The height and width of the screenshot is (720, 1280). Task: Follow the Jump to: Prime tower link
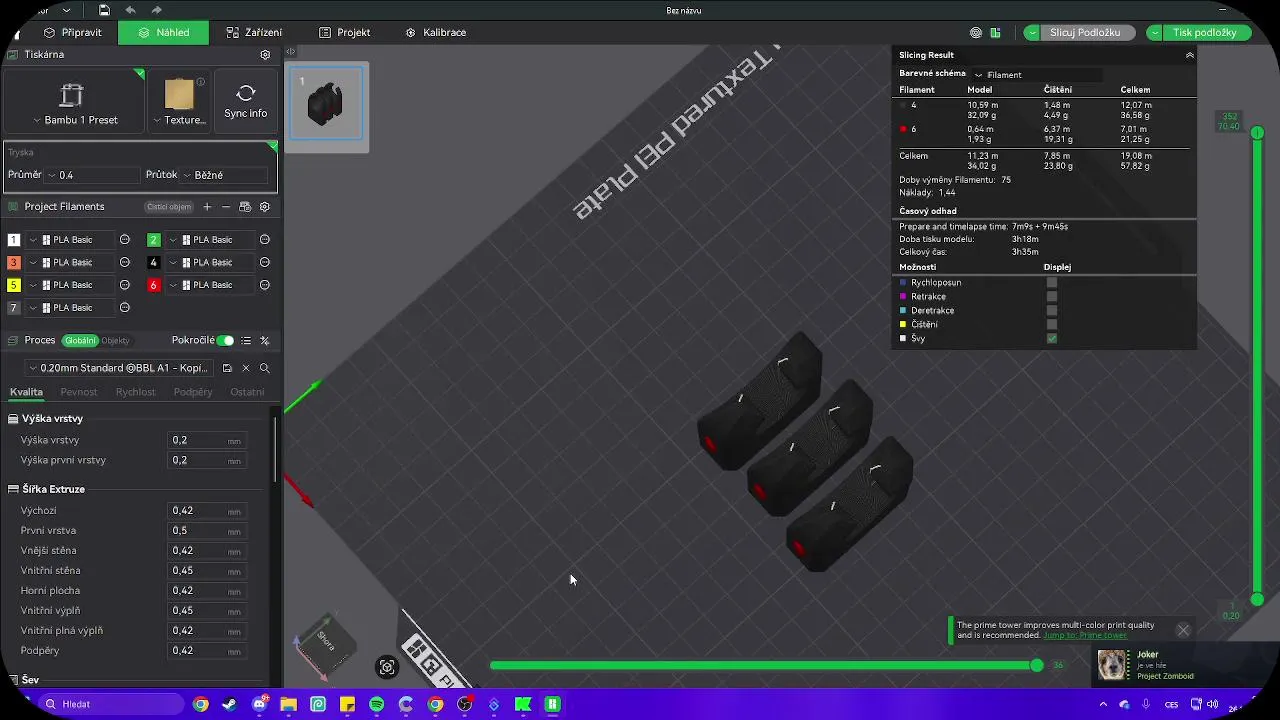(1085, 636)
